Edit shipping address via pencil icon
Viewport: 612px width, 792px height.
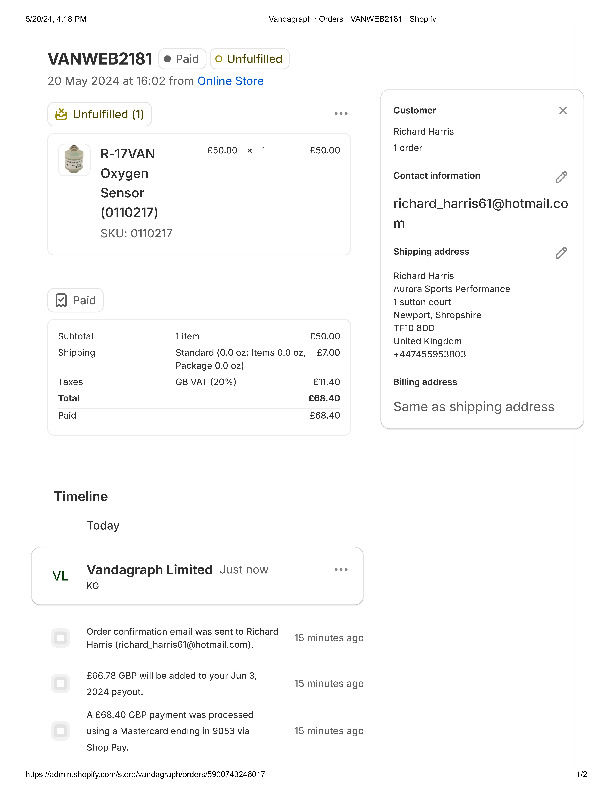[561, 253]
